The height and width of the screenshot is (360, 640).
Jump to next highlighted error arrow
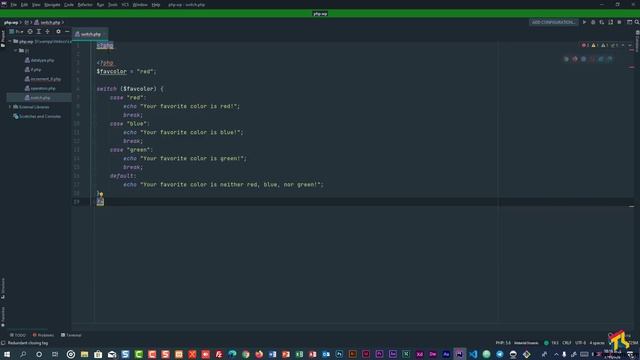coord(630,45)
